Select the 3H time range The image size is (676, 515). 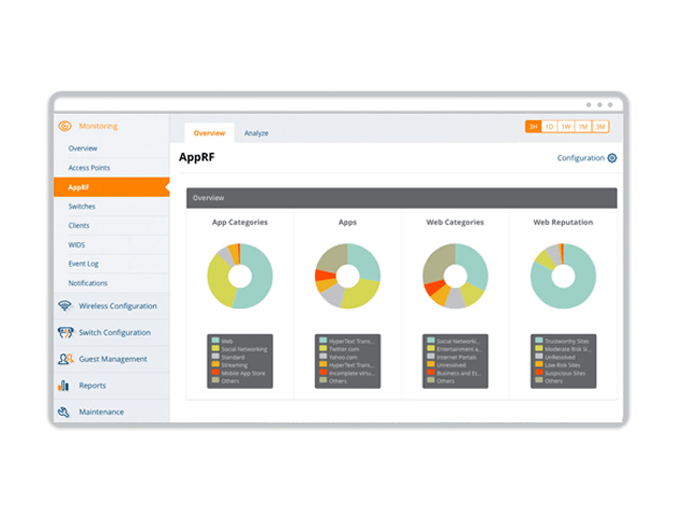[x=533, y=127]
